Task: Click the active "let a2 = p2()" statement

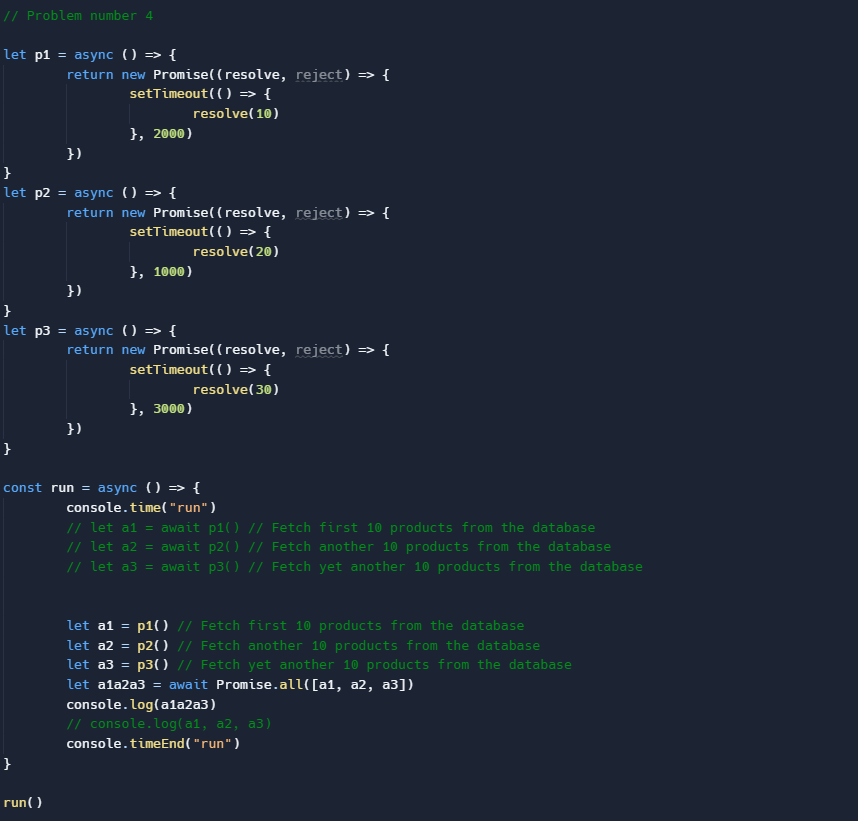Action: (x=118, y=646)
